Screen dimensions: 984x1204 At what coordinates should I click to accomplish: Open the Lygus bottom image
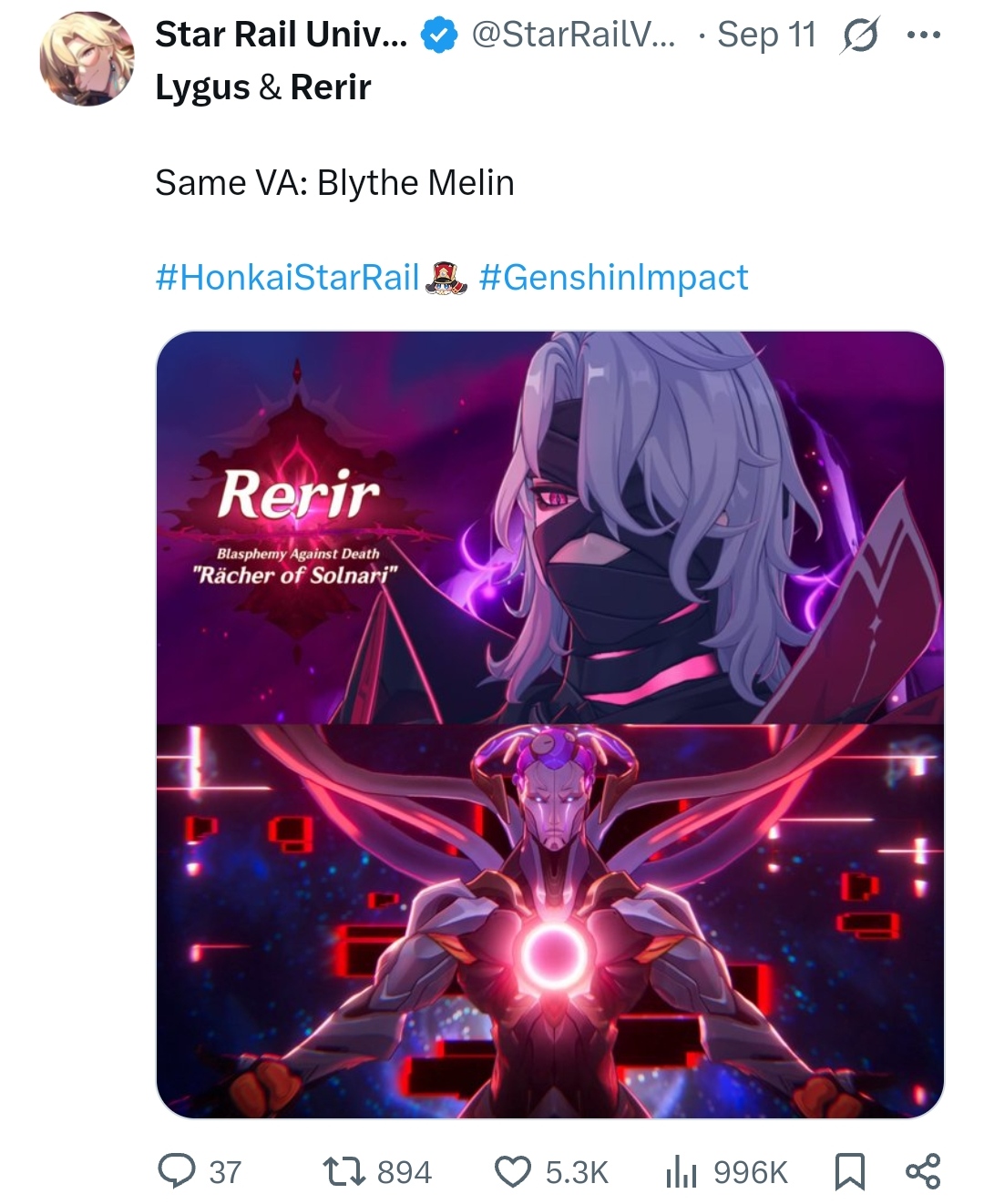(x=550, y=921)
